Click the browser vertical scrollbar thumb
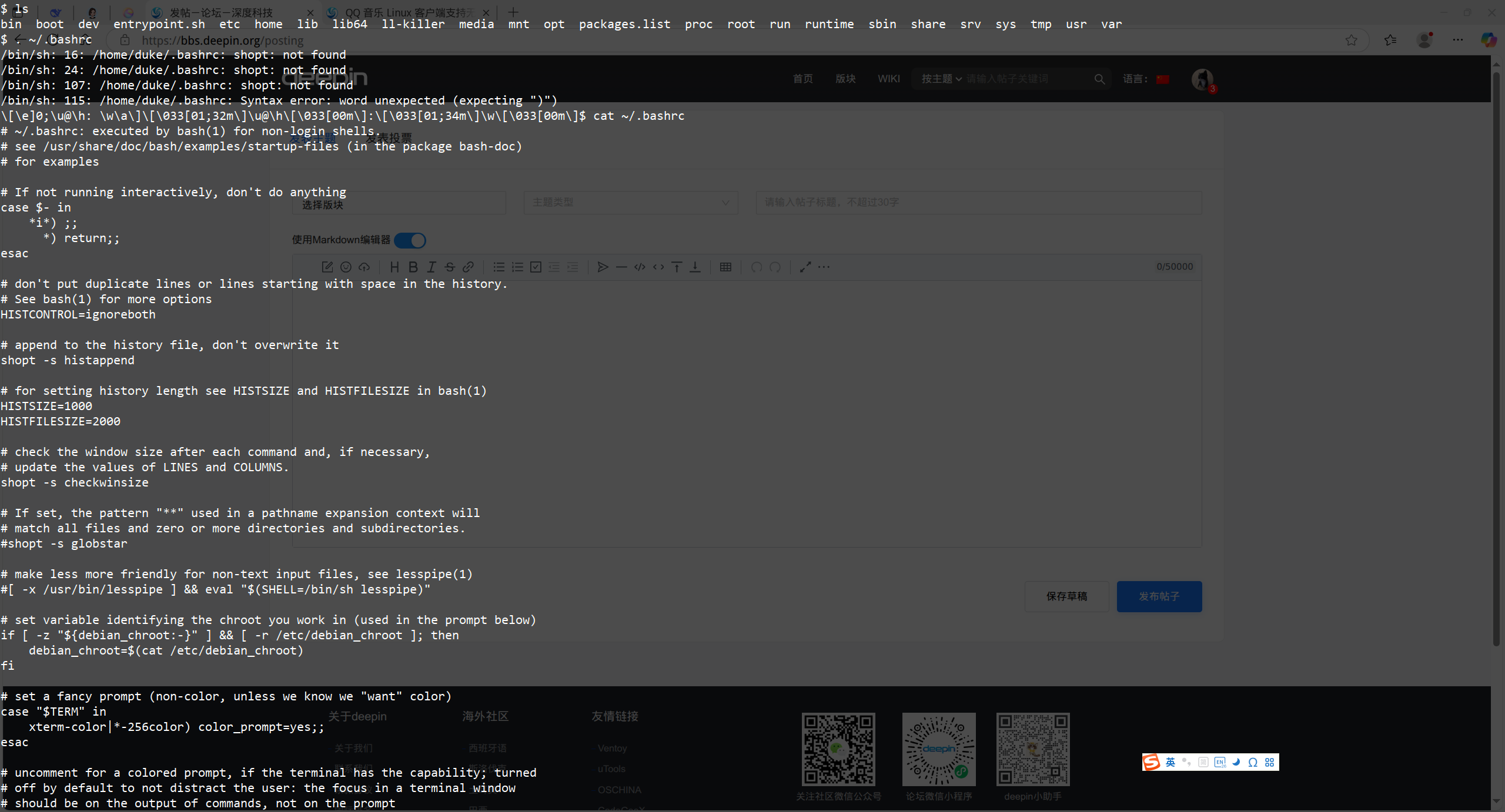Screen dimensions: 1505x812 (x=1496, y=358)
